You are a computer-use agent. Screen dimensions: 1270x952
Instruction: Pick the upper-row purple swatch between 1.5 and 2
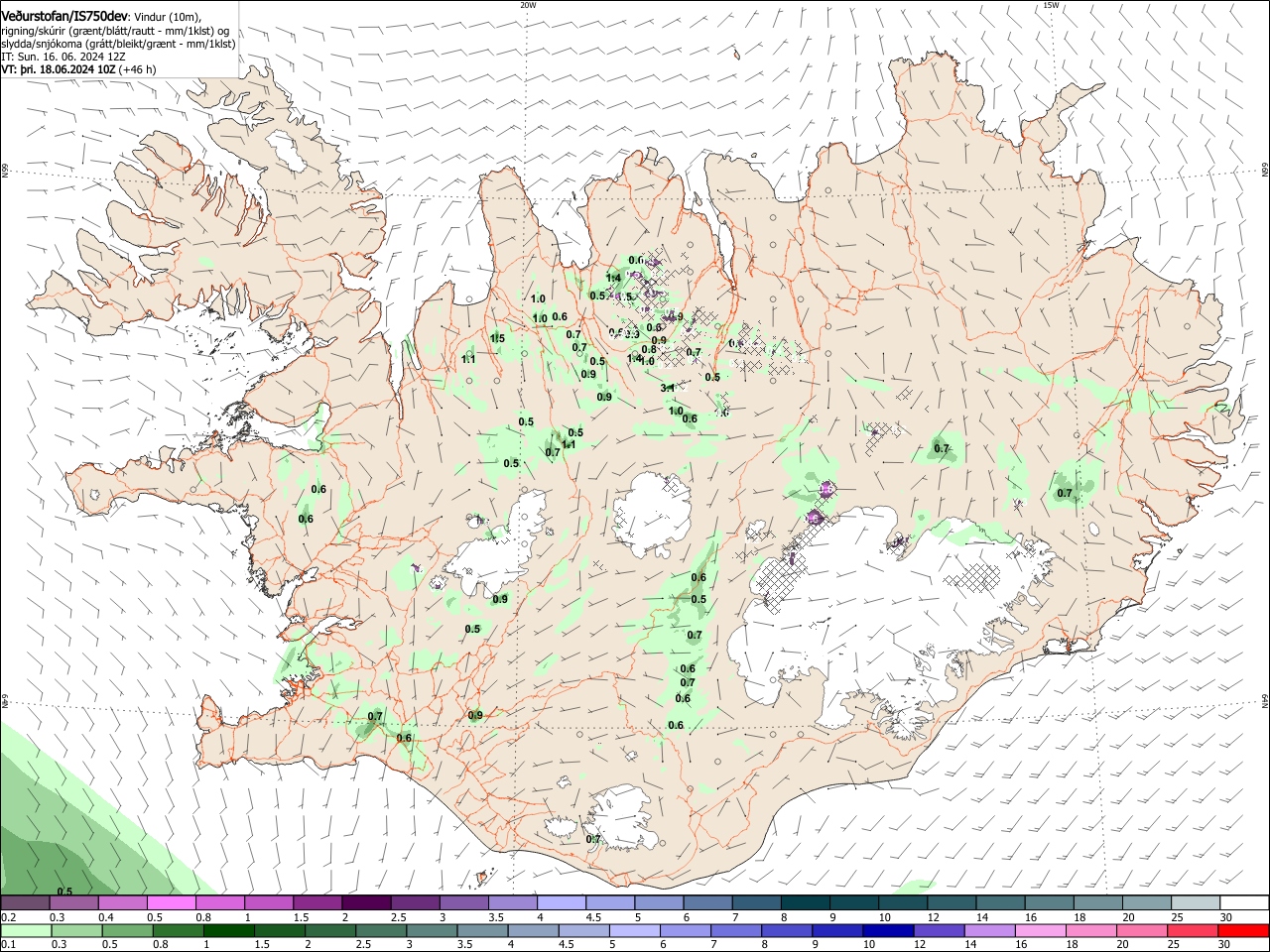[x=317, y=903]
